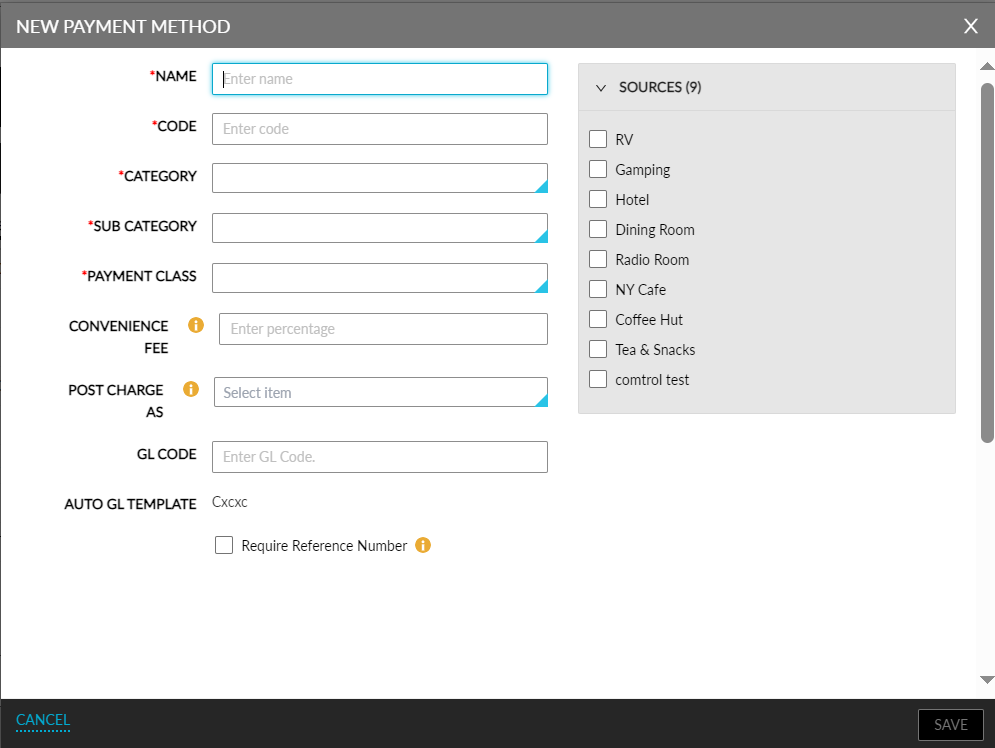This screenshot has height=748, width=995.
Task: Select the Coffee Hut source
Action: click(x=598, y=319)
